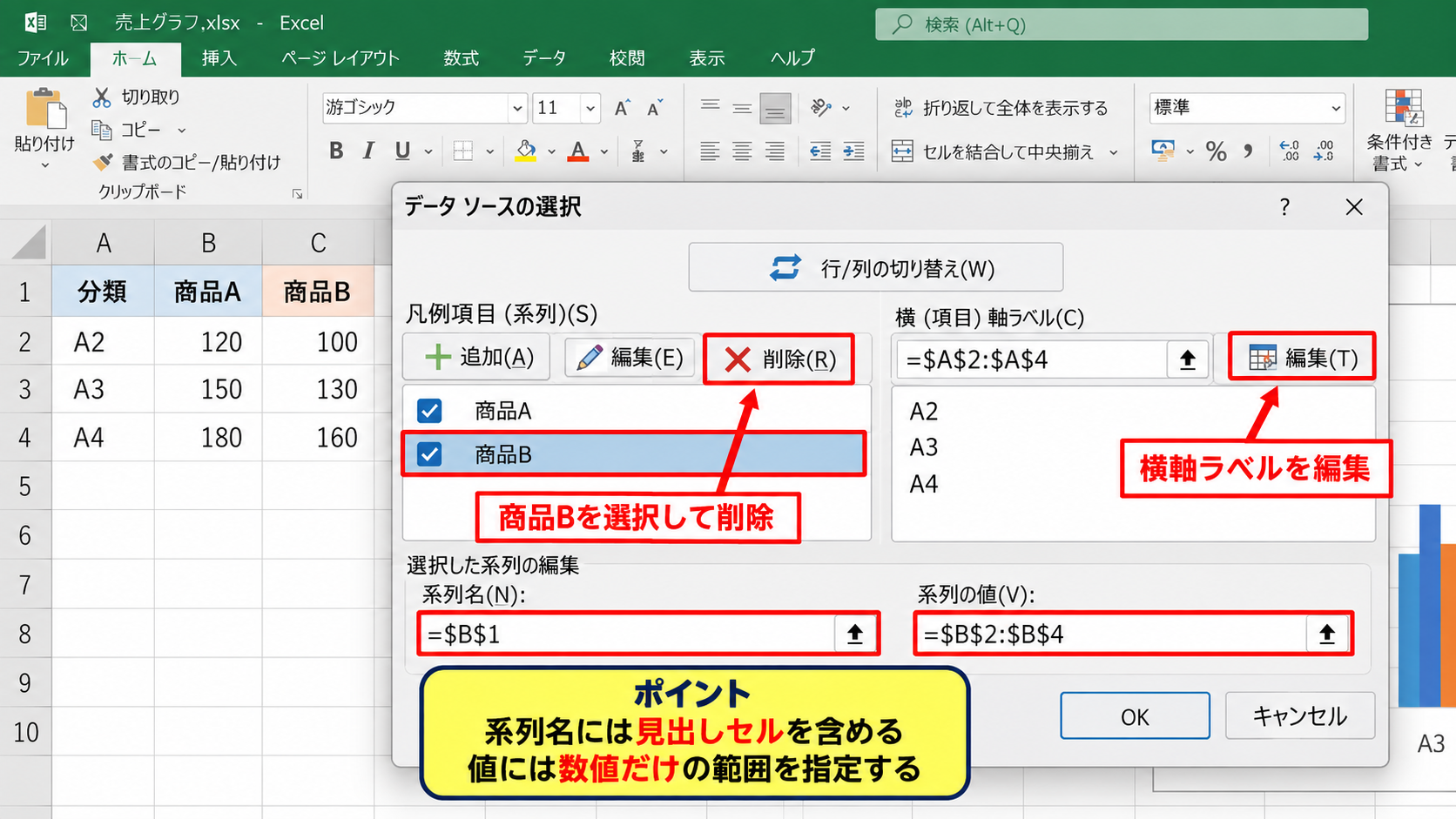
Task: Click the Increase Indent icon
Action: (x=854, y=151)
